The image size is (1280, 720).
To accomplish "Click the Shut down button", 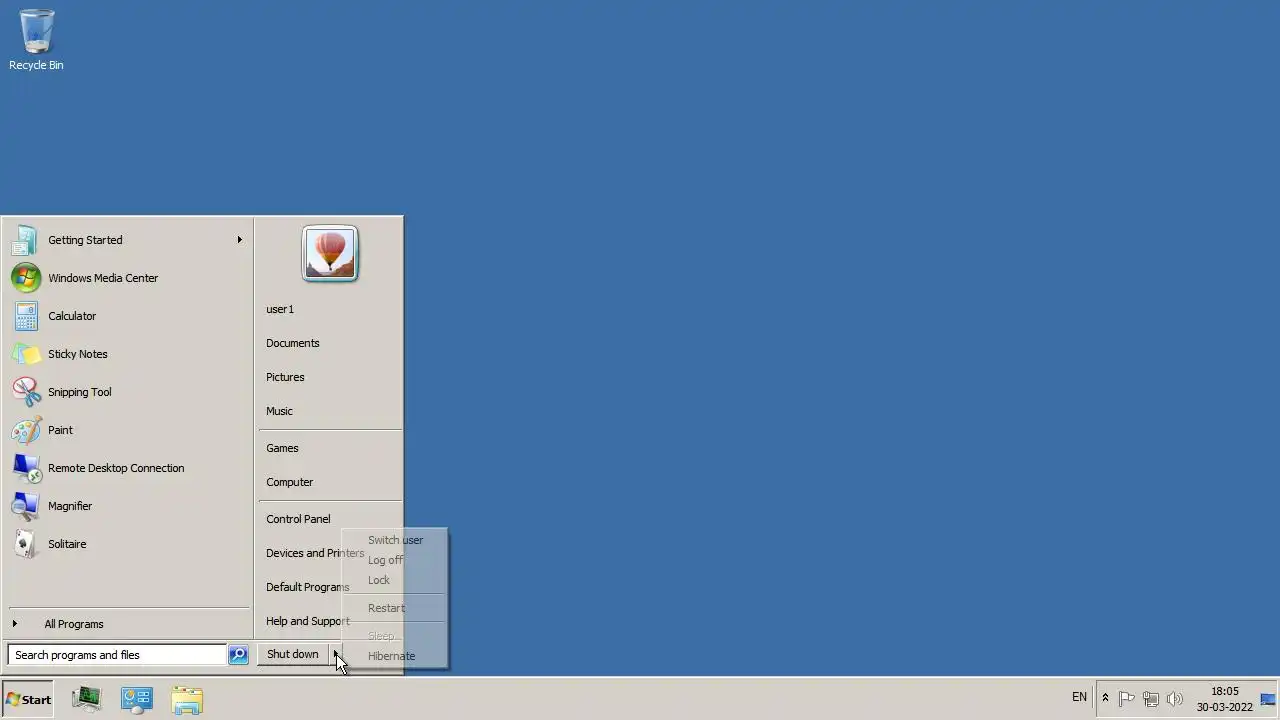I will tap(293, 654).
